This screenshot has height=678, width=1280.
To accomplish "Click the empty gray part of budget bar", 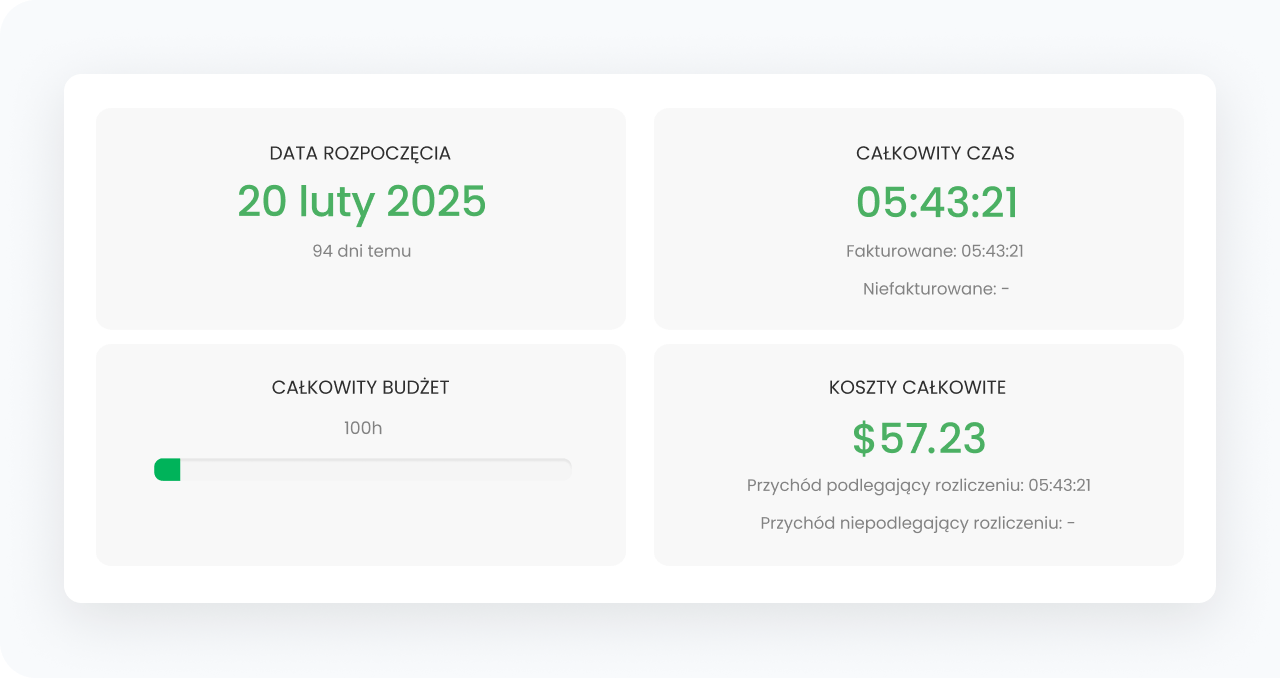I will [x=376, y=469].
